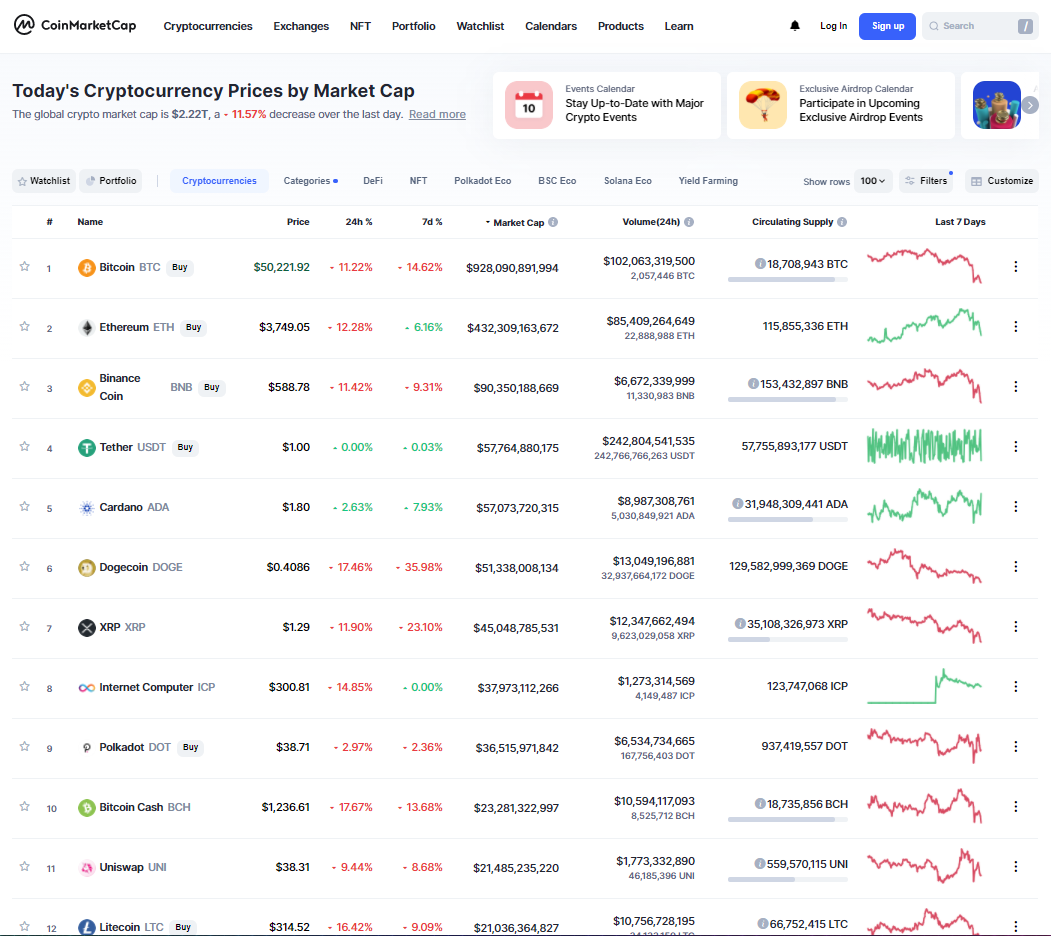The height and width of the screenshot is (936, 1051).
Task: Star Polkadot for watchlist
Action: point(25,746)
